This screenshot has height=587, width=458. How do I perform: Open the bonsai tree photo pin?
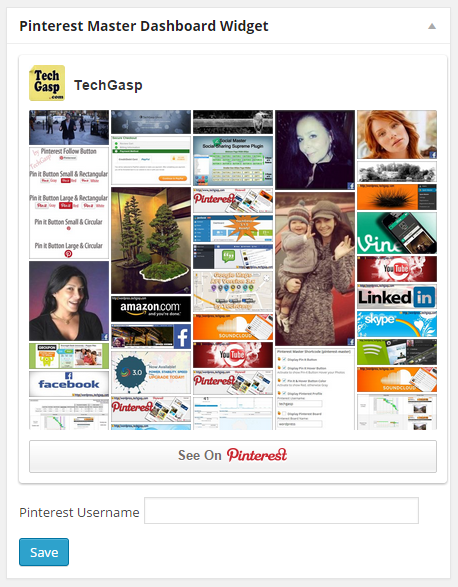pos(151,240)
